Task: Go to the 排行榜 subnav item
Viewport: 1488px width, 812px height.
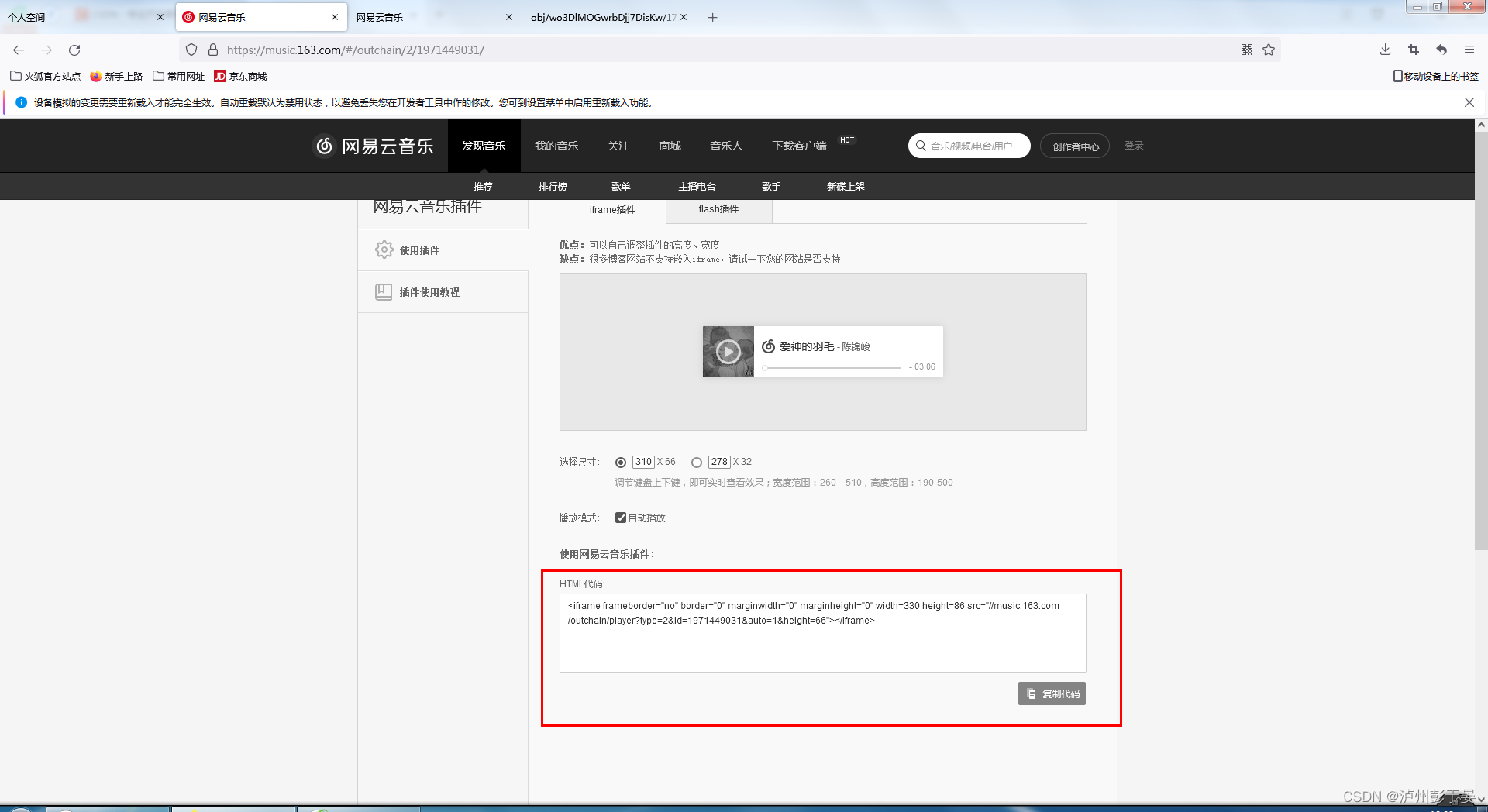Action: pyautogui.click(x=553, y=186)
